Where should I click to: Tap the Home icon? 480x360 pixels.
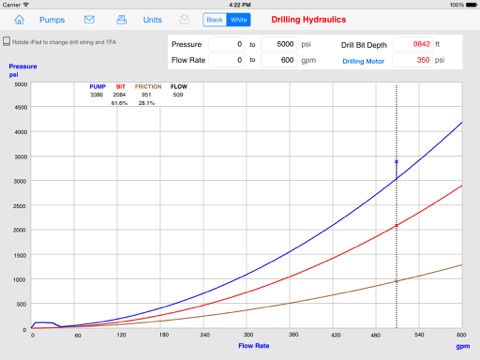click(19, 20)
